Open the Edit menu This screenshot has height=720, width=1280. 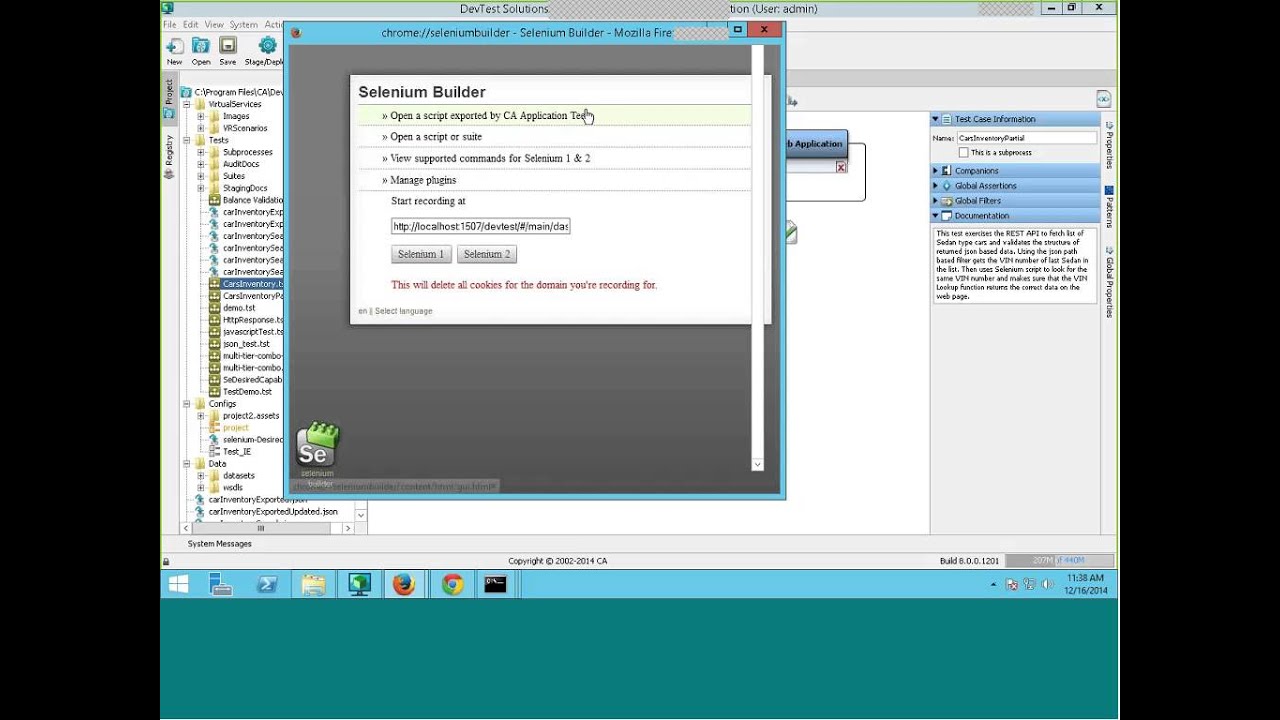tap(190, 24)
